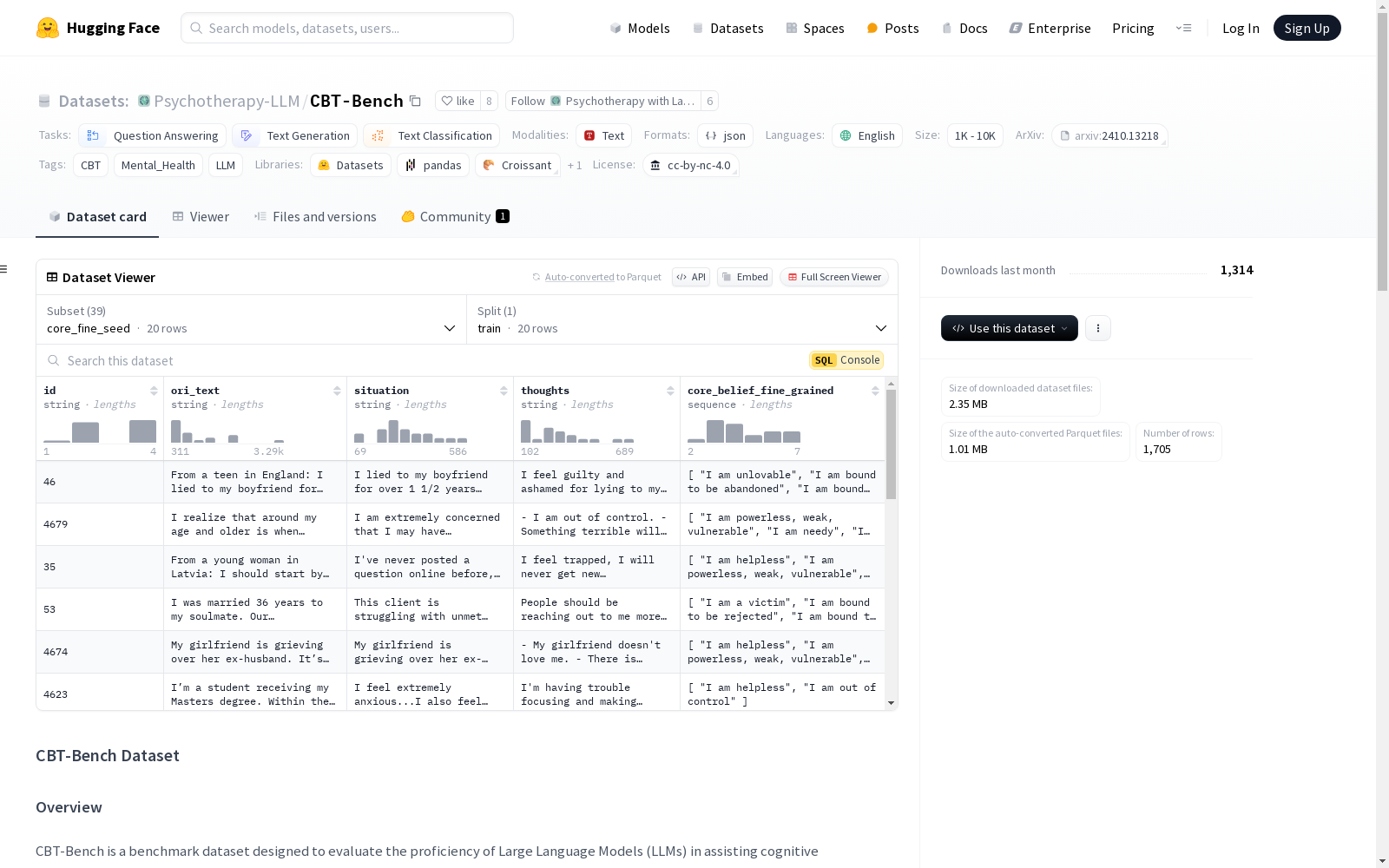Viewport: 1389px width, 868px height.
Task: Filter by 1K - 10K size tag
Action: point(975,135)
